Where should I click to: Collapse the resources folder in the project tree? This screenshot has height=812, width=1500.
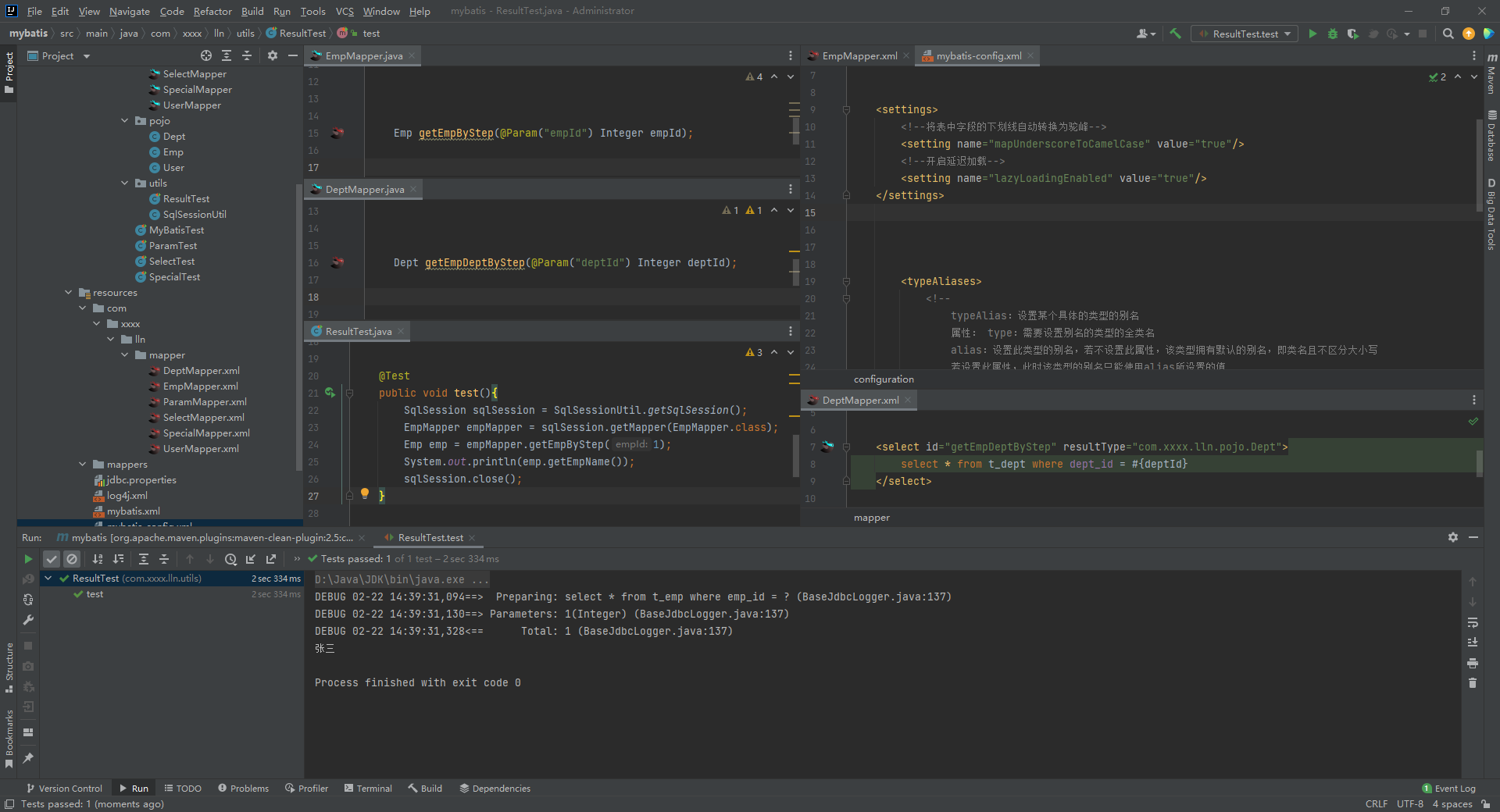tap(69, 292)
